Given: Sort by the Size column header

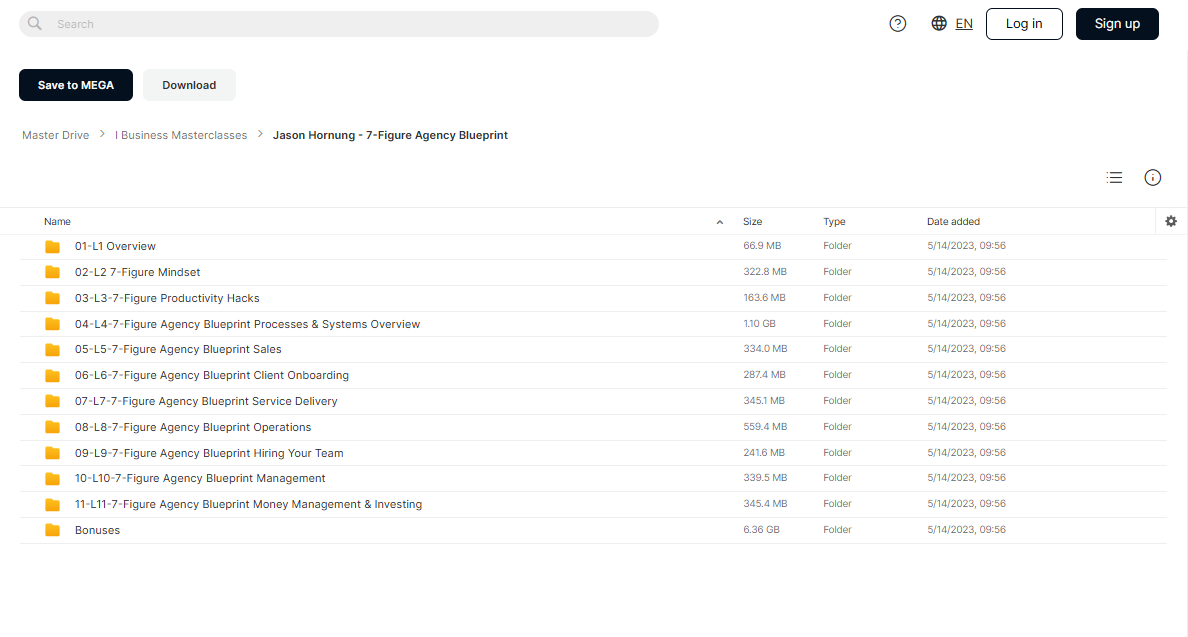Looking at the screenshot, I should pos(752,221).
